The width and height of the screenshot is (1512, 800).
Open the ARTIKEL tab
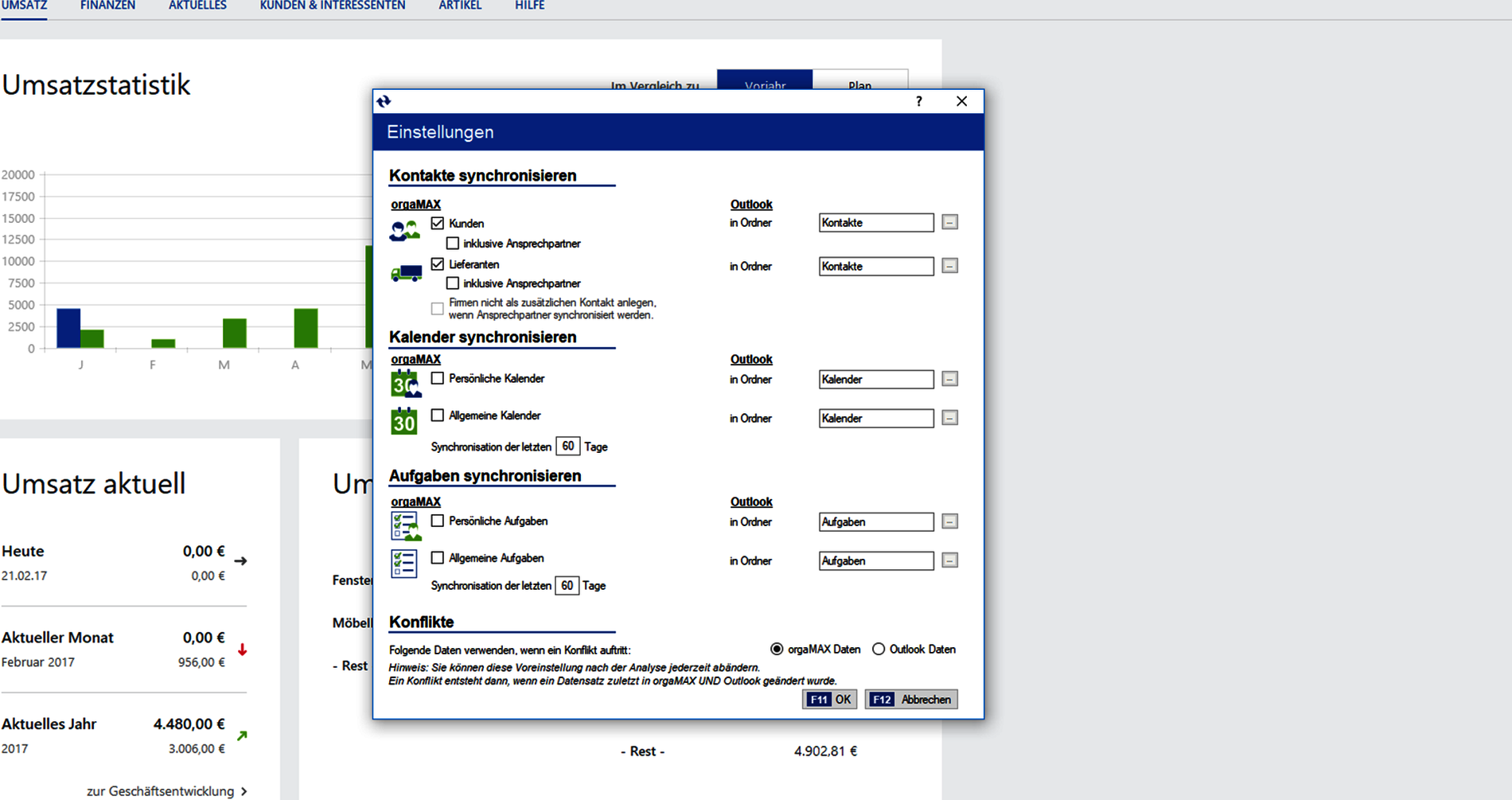pyautogui.click(x=460, y=6)
